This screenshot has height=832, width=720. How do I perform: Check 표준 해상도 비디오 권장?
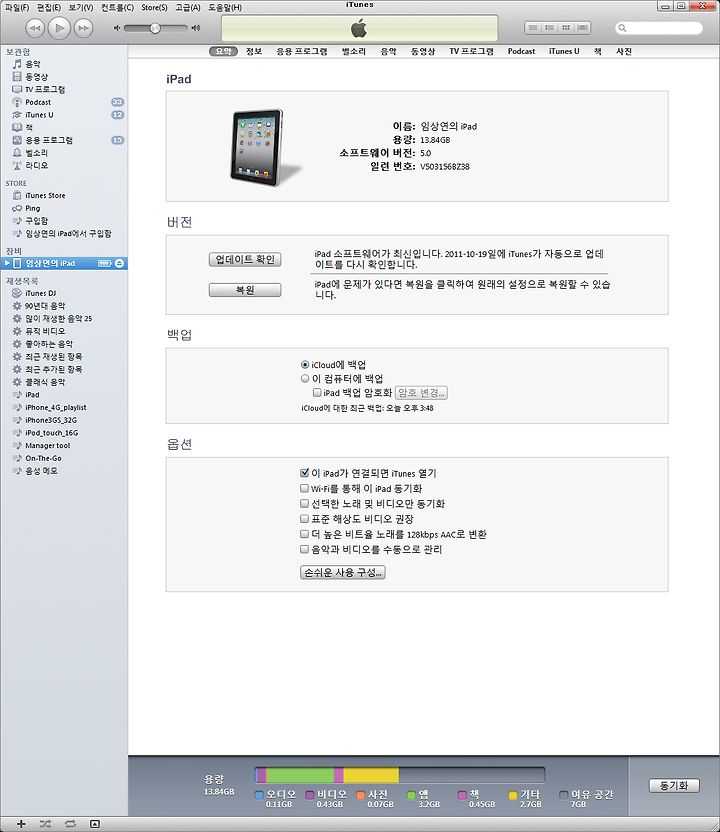[x=305, y=518]
